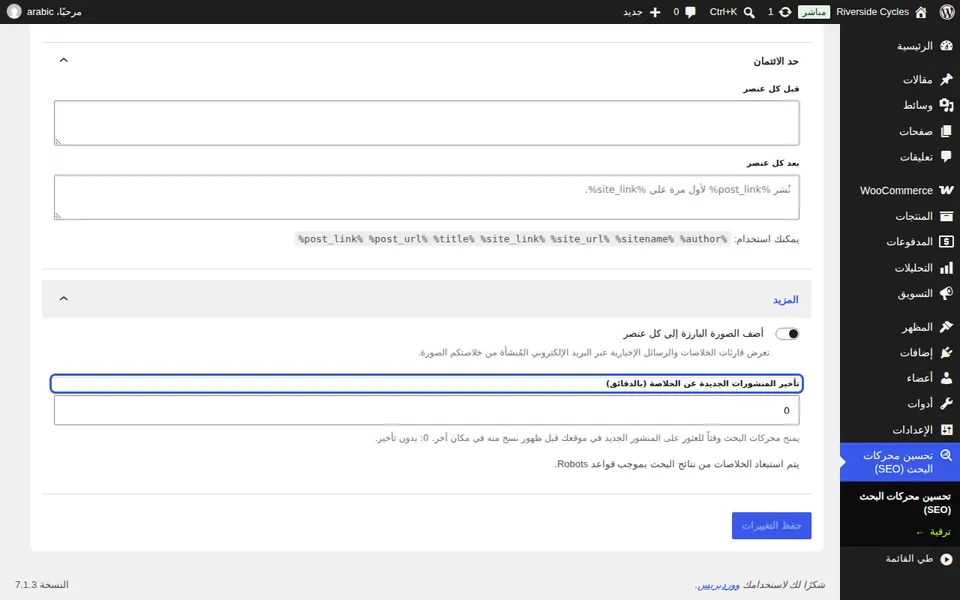Click the appearance paintbrush icon in sidebar
Screen dimensions: 960x600
pos(947,327)
